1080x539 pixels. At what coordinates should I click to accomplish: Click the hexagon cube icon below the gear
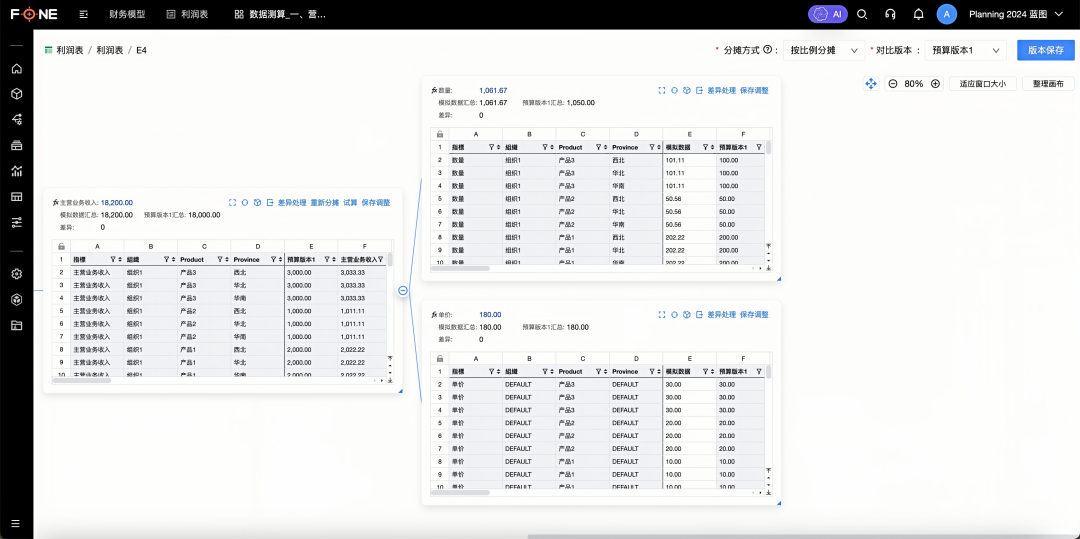[17, 299]
